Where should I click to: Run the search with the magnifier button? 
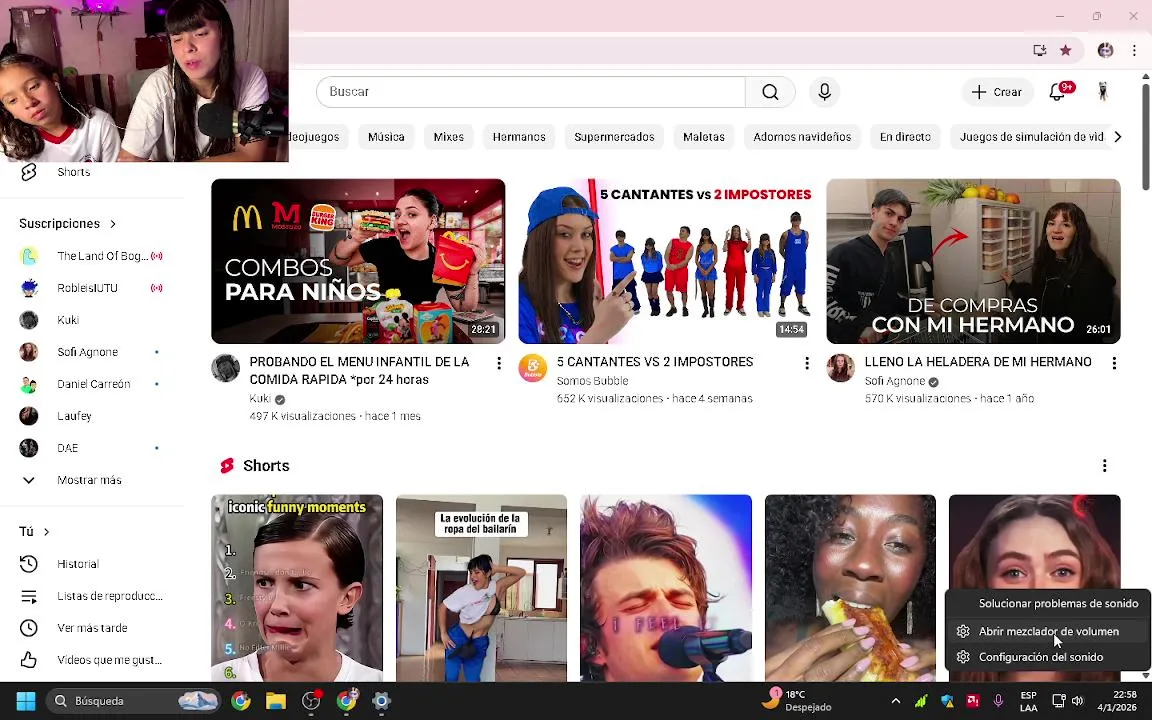click(770, 92)
